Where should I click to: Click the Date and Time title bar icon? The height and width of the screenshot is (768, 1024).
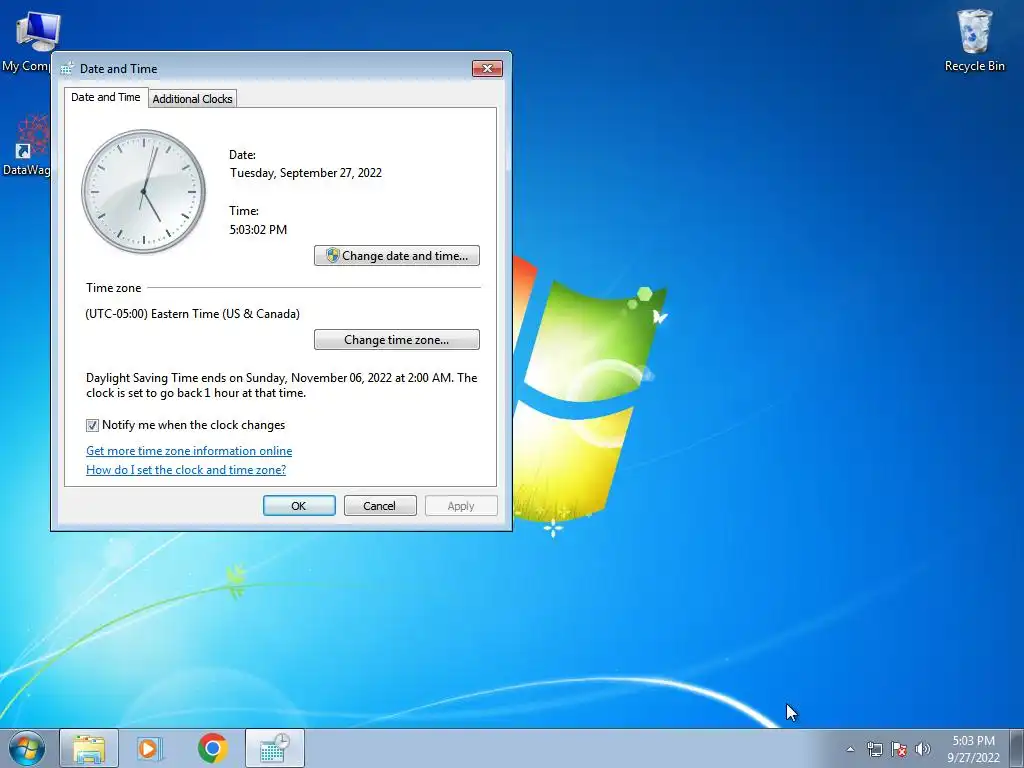click(x=67, y=69)
